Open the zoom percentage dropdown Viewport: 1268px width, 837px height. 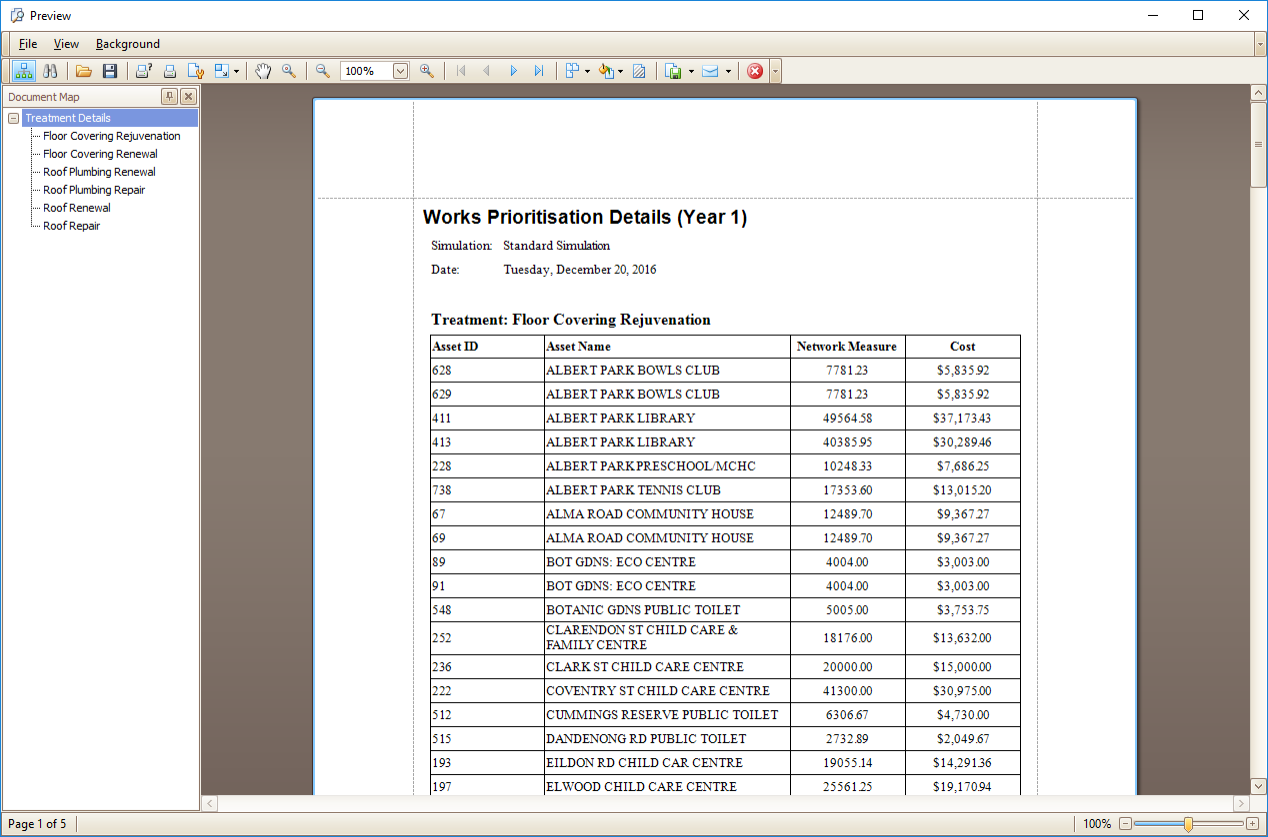click(x=401, y=71)
